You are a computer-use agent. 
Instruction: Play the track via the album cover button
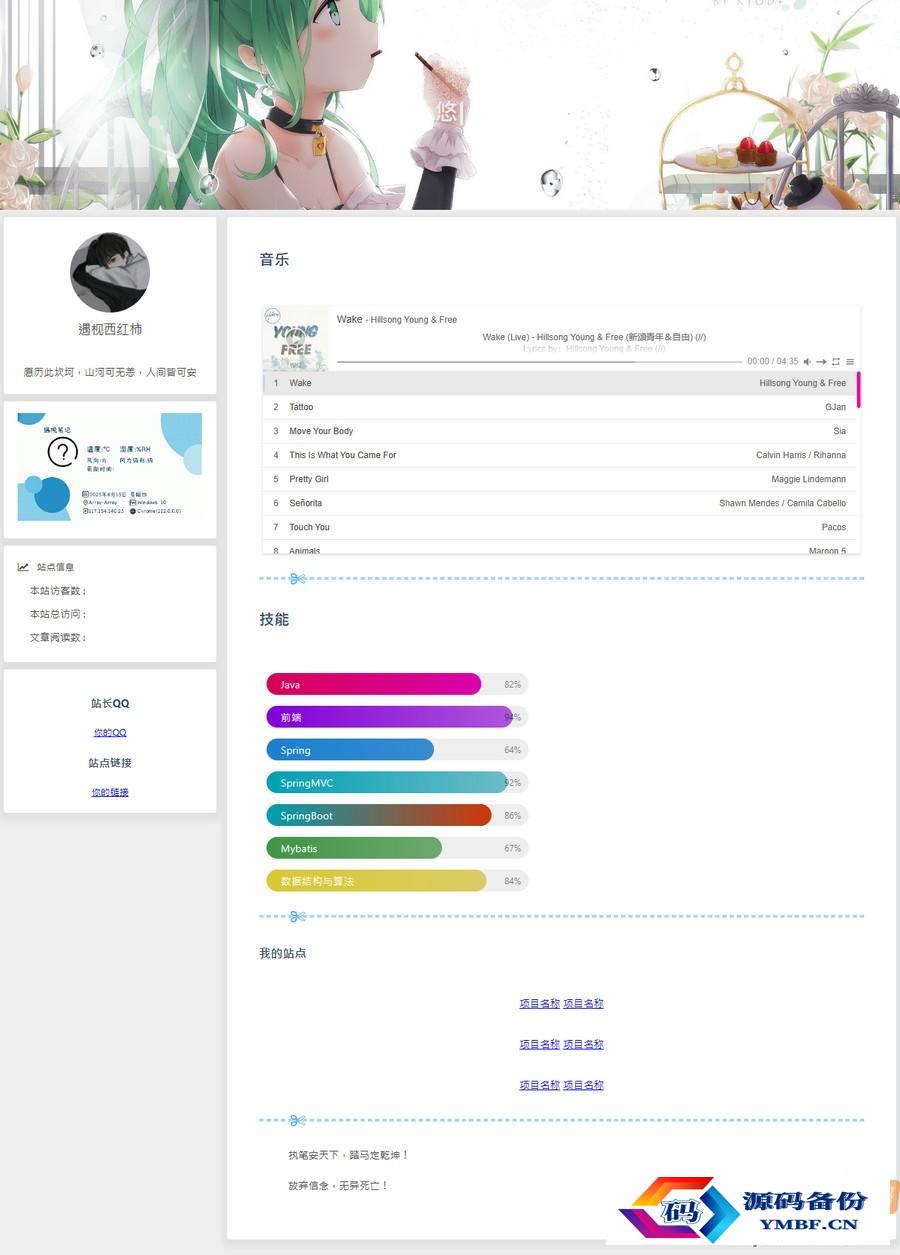point(295,338)
